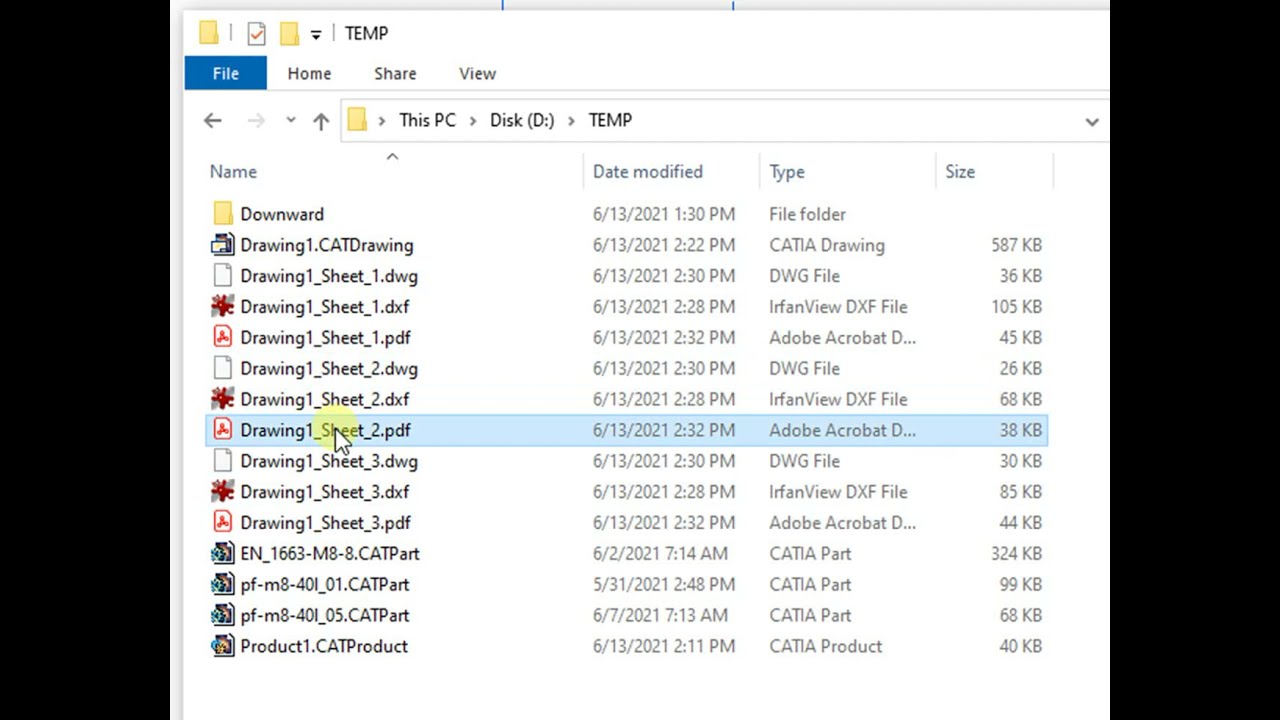Select Drawing1.CATDrawing file name
Image resolution: width=1280 pixels, height=720 pixels.
(327, 245)
